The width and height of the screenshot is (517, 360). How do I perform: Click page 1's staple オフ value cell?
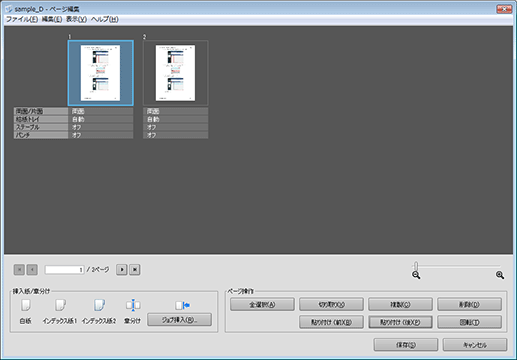point(101,127)
